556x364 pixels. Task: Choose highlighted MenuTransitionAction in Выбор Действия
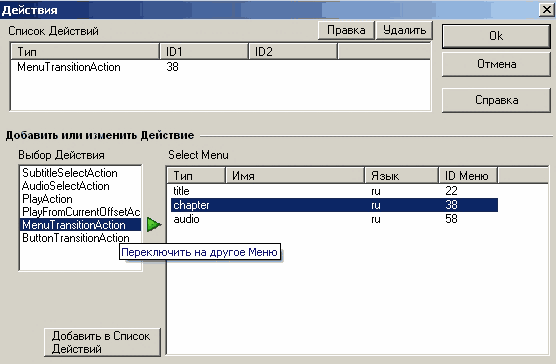pyautogui.click(x=81, y=225)
